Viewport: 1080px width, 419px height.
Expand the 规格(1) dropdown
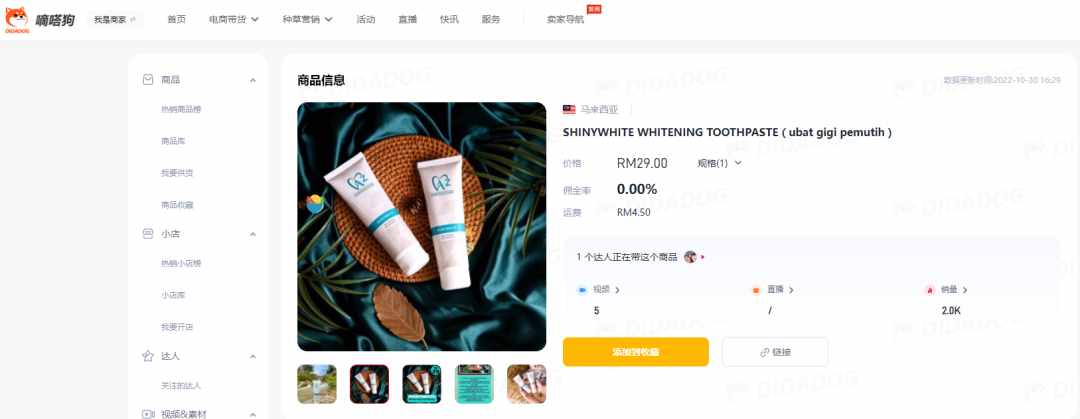719,163
